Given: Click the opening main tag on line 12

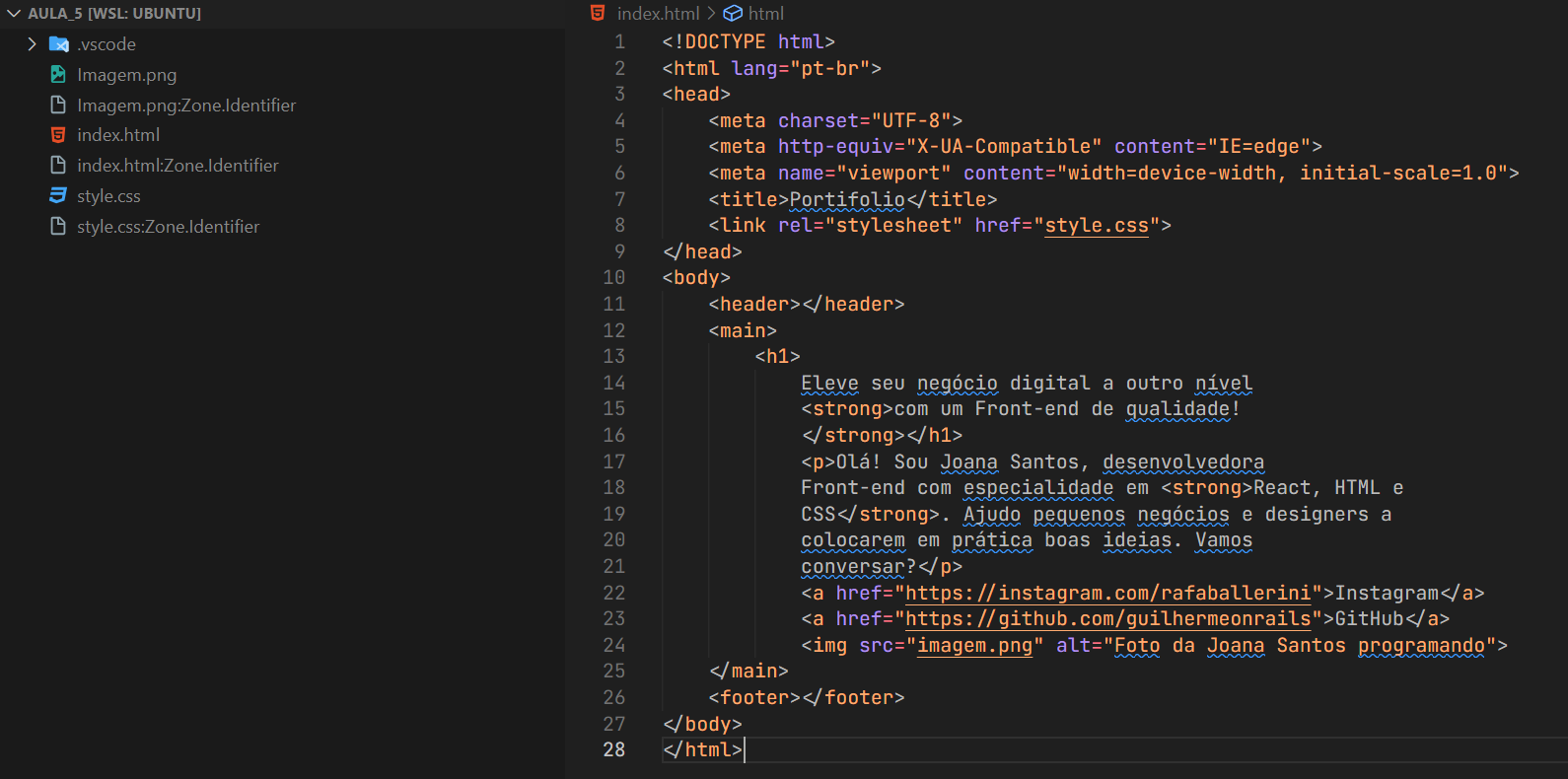Looking at the screenshot, I should point(743,331).
